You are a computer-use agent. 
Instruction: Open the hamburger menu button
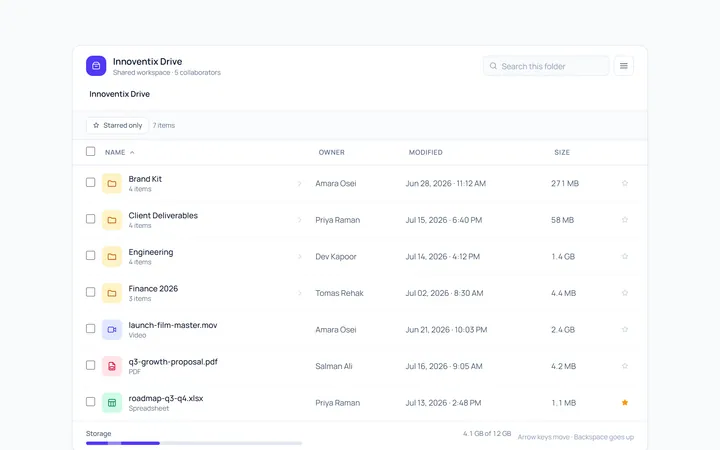coord(624,66)
